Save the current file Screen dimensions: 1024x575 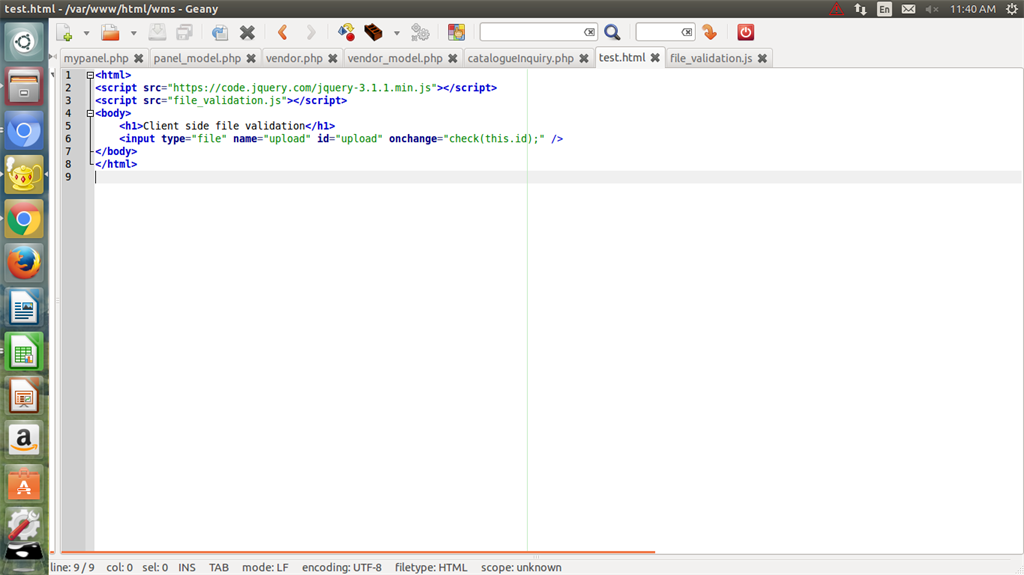click(157, 32)
